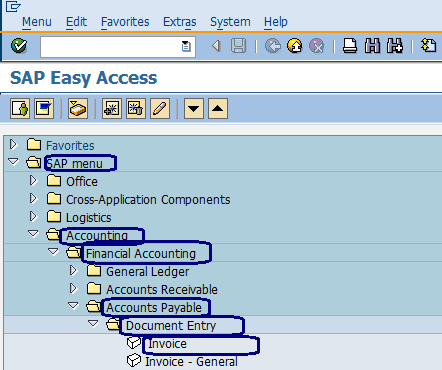442x370 pixels.
Task: Collapse the Document Entry node triangle
Action: (93, 324)
